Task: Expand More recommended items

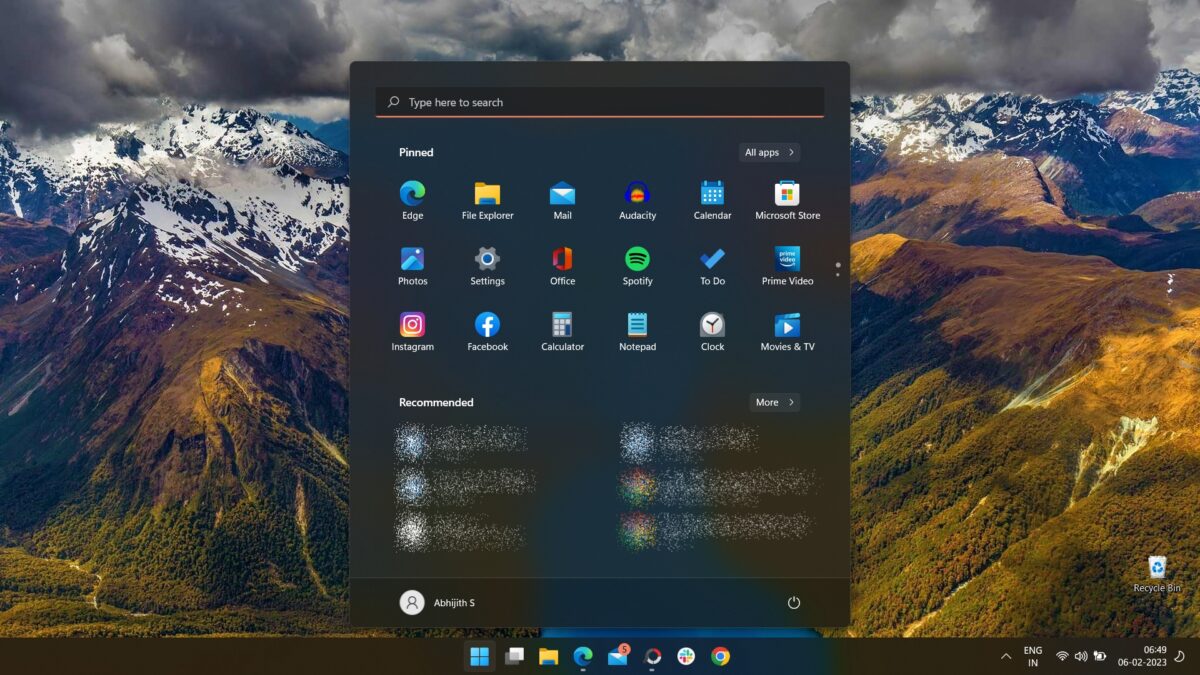Action: tap(775, 402)
